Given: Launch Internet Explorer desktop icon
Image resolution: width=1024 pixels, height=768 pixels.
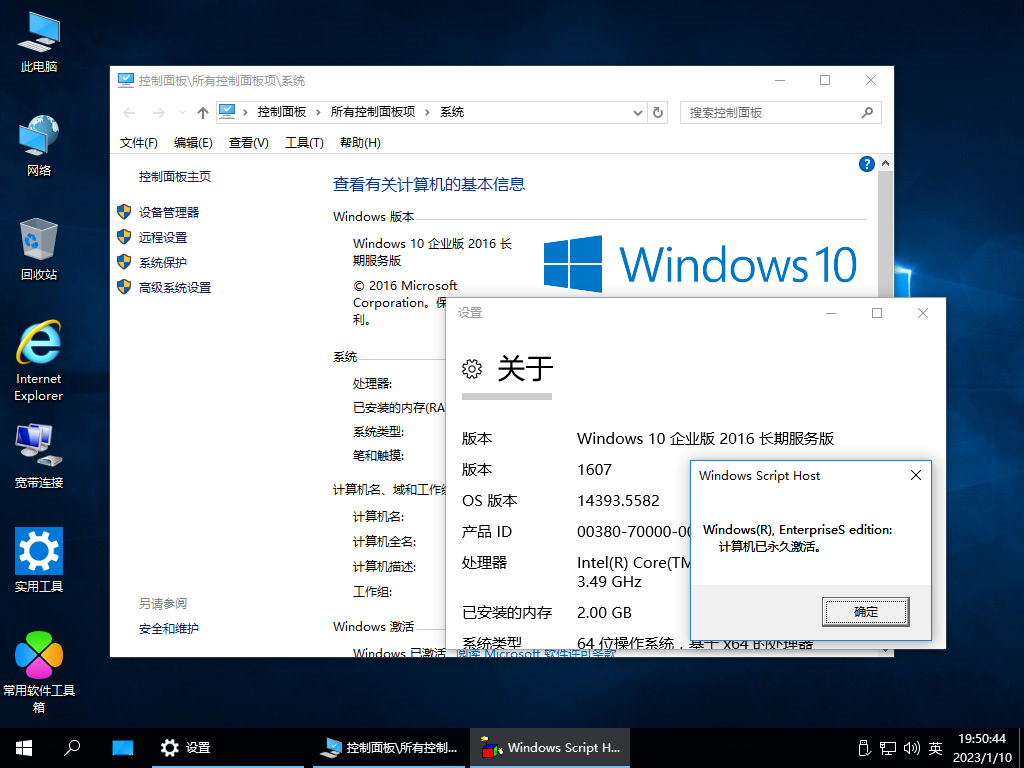Looking at the screenshot, I should (39, 361).
